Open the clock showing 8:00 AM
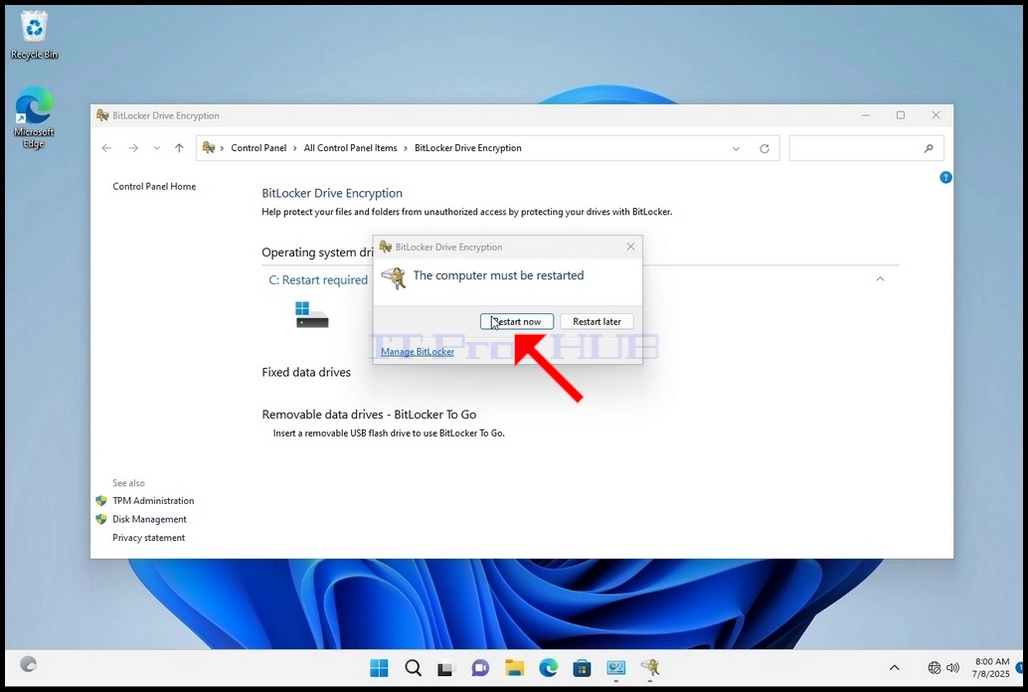The image size is (1028, 692). [991, 668]
